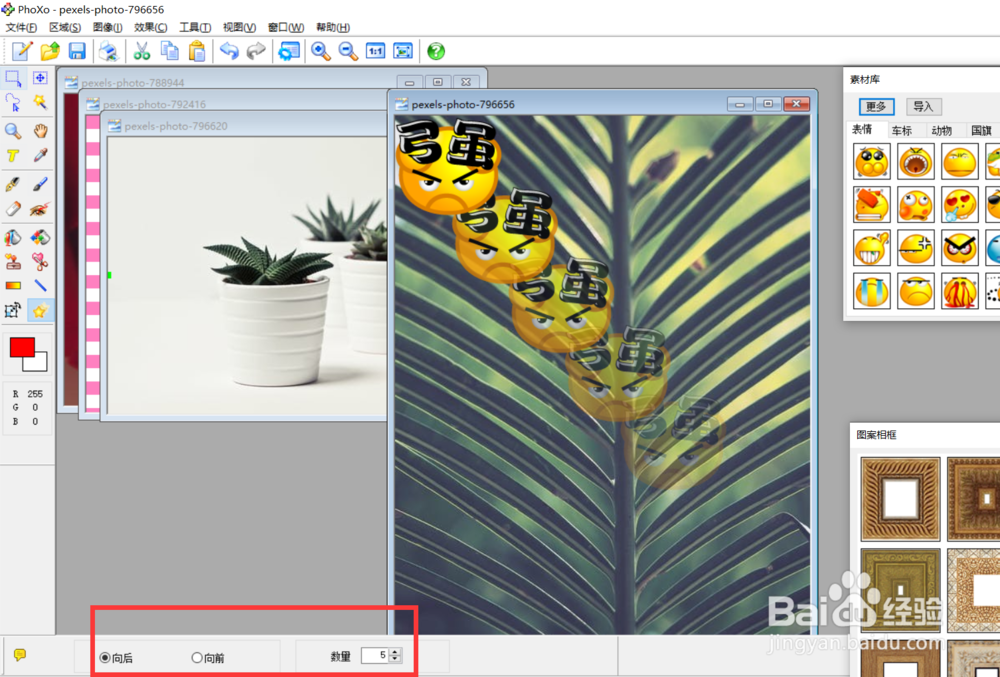This screenshot has width=1000, height=677.
Task: Choose the 向后 radio option
Action: pyautogui.click(x=117, y=657)
